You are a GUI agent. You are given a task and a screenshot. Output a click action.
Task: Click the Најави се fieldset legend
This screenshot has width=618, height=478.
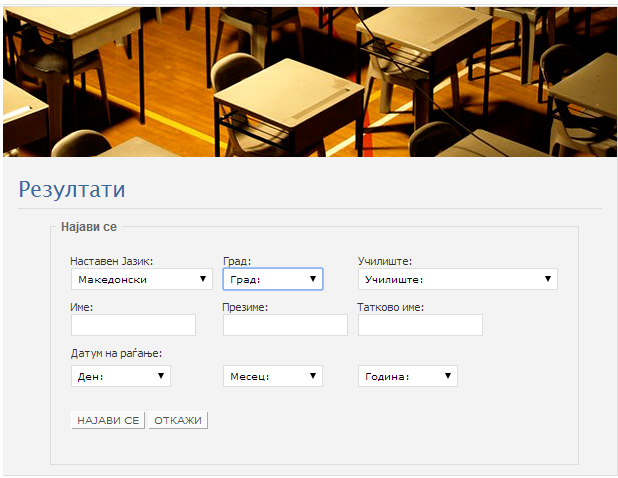[89, 227]
